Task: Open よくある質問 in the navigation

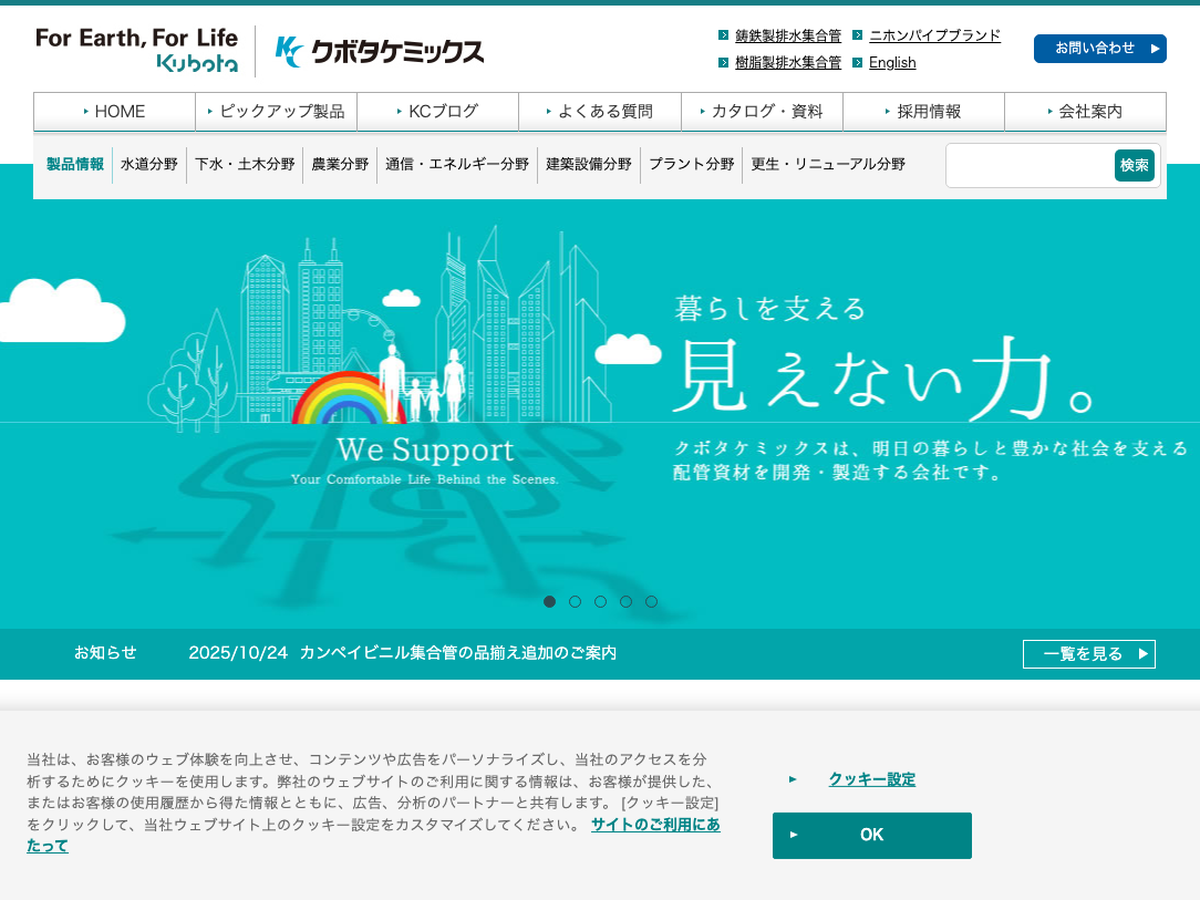Action: click(x=600, y=112)
